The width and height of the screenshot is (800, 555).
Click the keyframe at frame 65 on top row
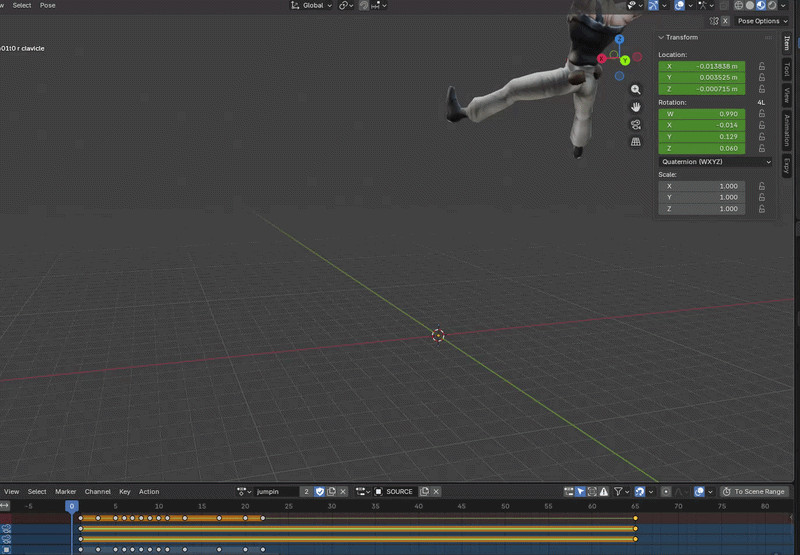coord(635,518)
